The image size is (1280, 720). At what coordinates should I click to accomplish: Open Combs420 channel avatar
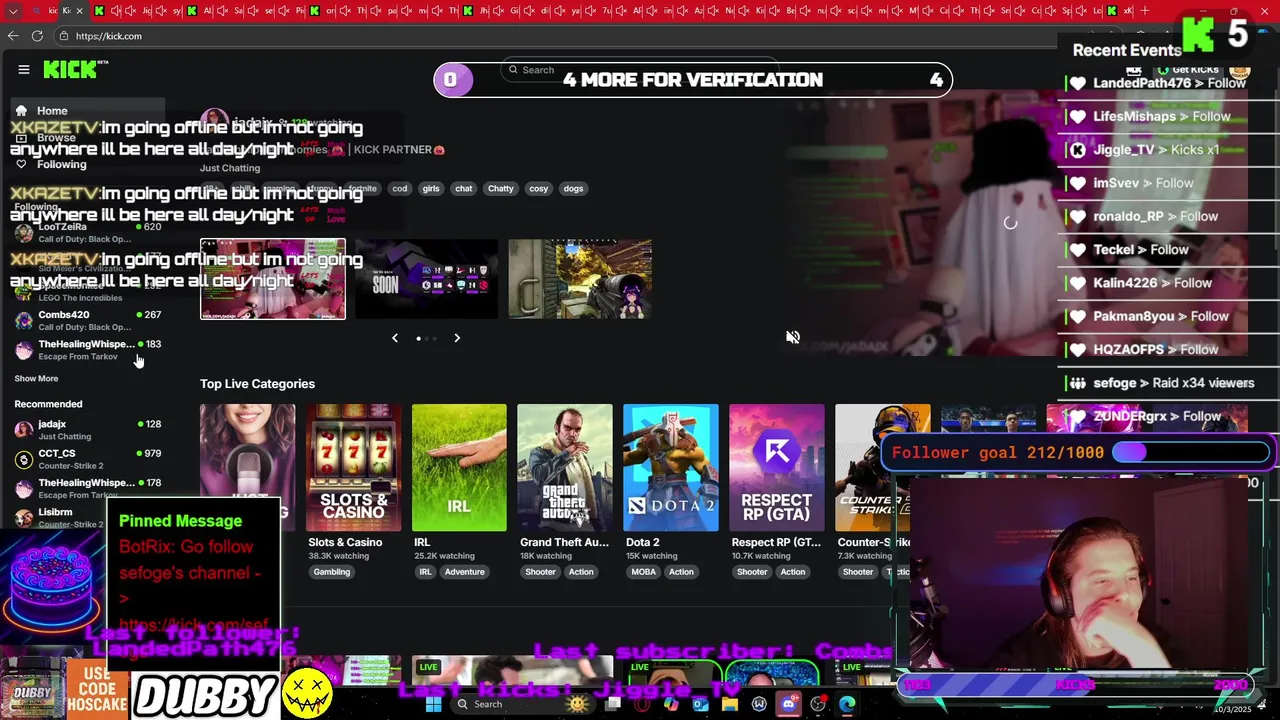pyautogui.click(x=24, y=321)
